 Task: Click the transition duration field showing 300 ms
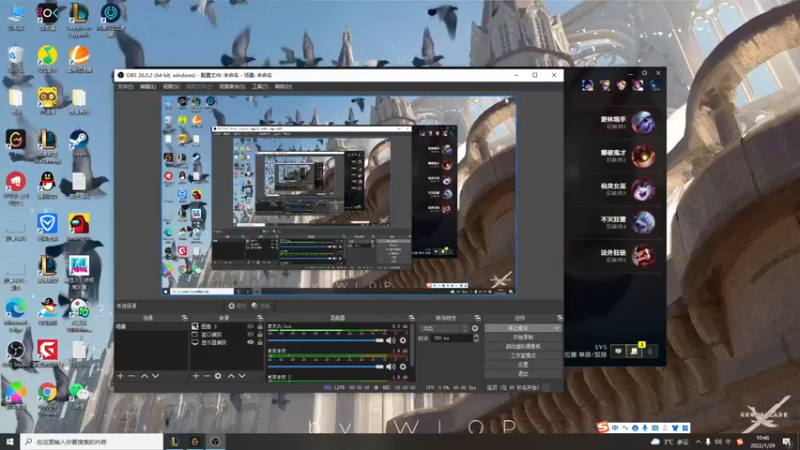pyautogui.click(x=451, y=338)
